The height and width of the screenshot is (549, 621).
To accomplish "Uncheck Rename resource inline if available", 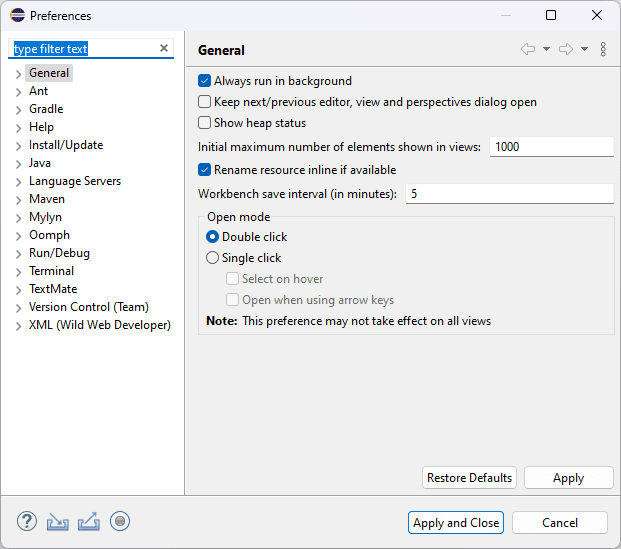I will 204,170.
